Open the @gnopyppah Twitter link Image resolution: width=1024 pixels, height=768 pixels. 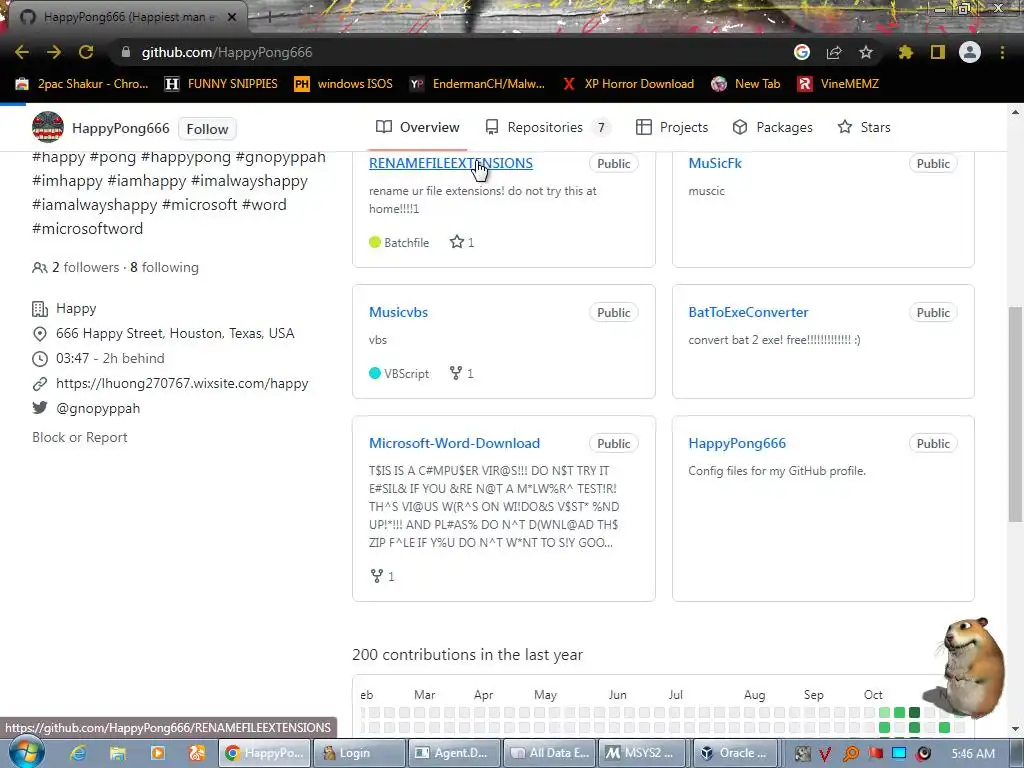point(98,408)
